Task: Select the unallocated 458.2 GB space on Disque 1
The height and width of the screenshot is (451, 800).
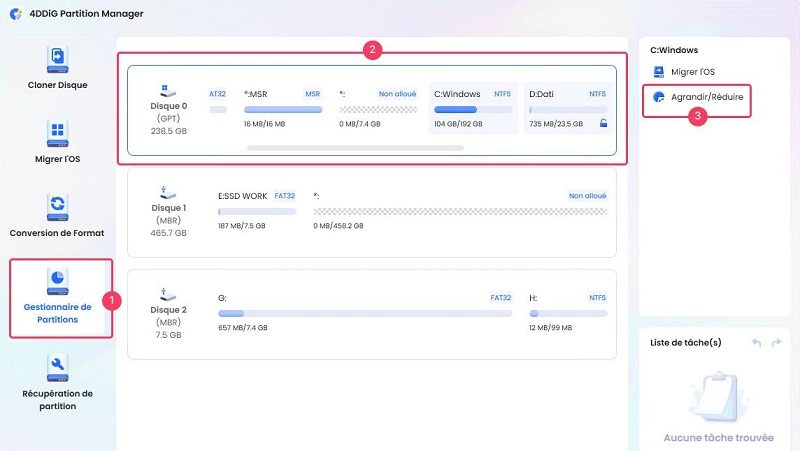Action: pyautogui.click(x=460, y=211)
